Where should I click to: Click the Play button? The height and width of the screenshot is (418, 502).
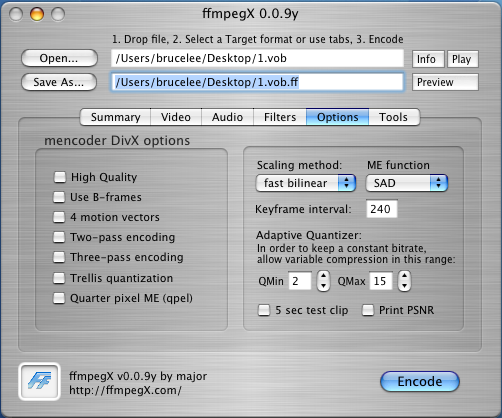pyautogui.click(x=463, y=59)
